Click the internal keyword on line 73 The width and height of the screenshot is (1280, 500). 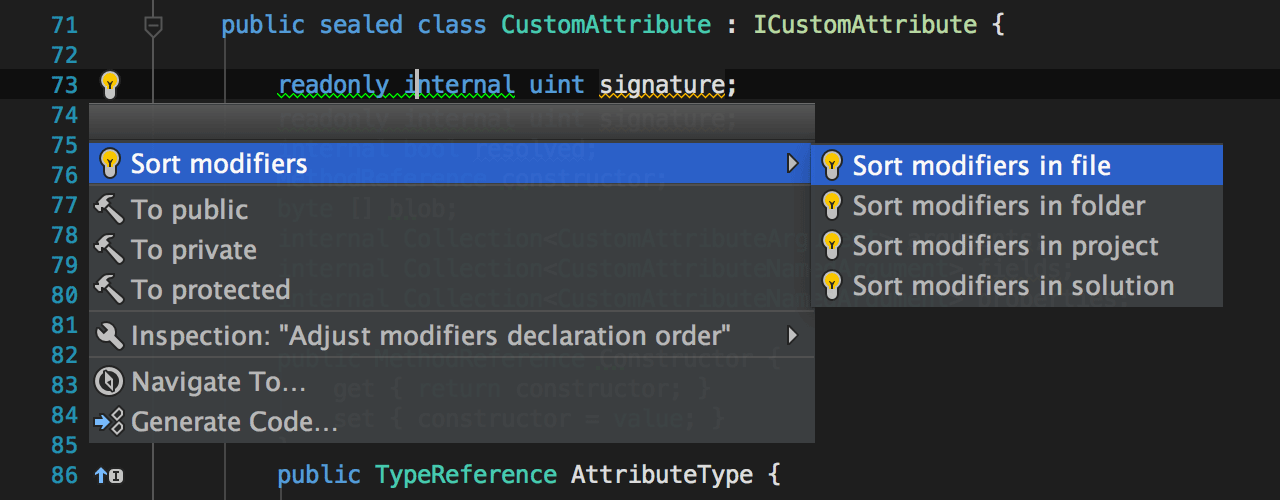460,85
